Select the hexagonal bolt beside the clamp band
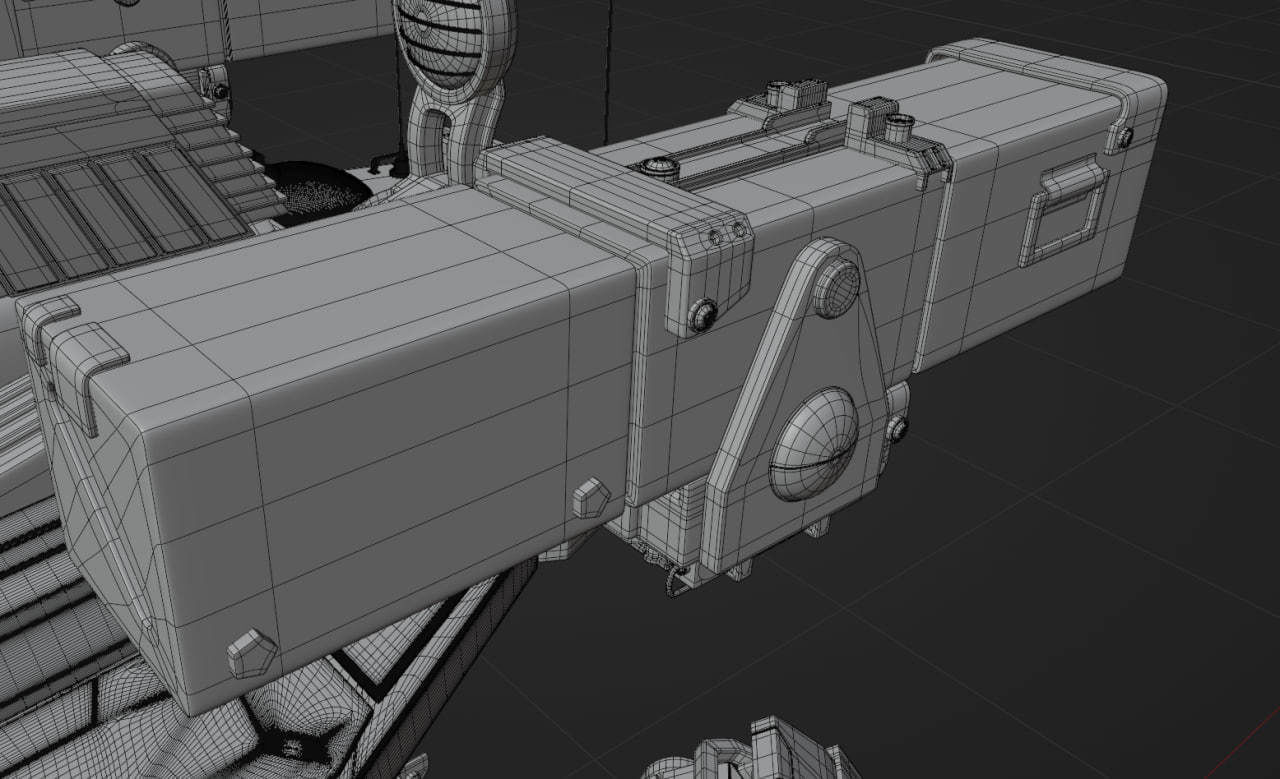 pyautogui.click(x=590, y=497)
